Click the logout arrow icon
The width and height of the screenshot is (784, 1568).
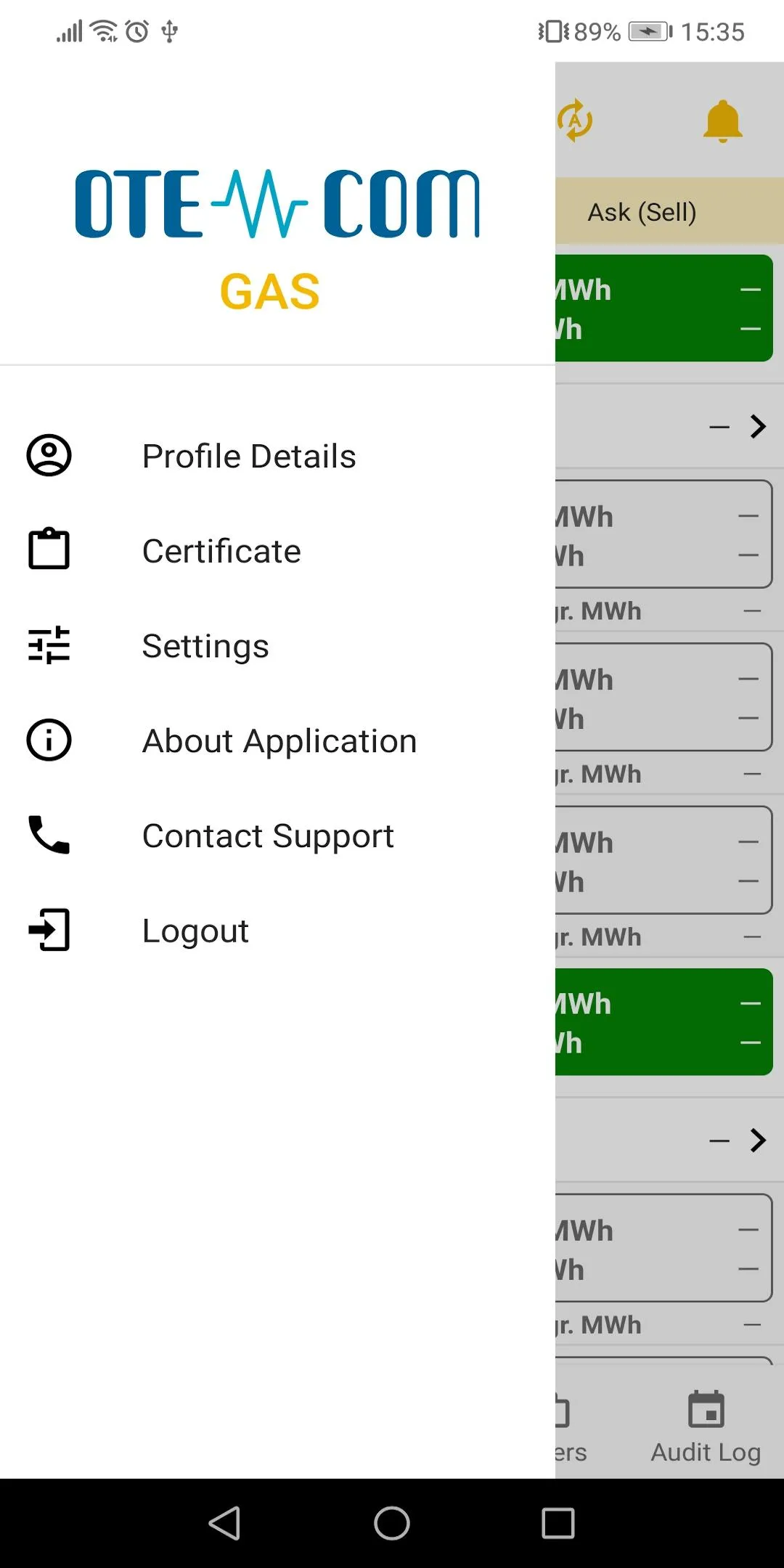coord(49,930)
